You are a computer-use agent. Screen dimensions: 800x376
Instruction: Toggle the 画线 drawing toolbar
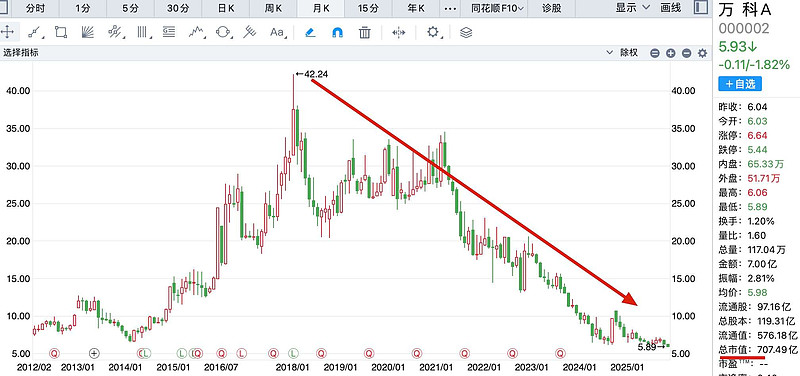pyautogui.click(x=670, y=7)
